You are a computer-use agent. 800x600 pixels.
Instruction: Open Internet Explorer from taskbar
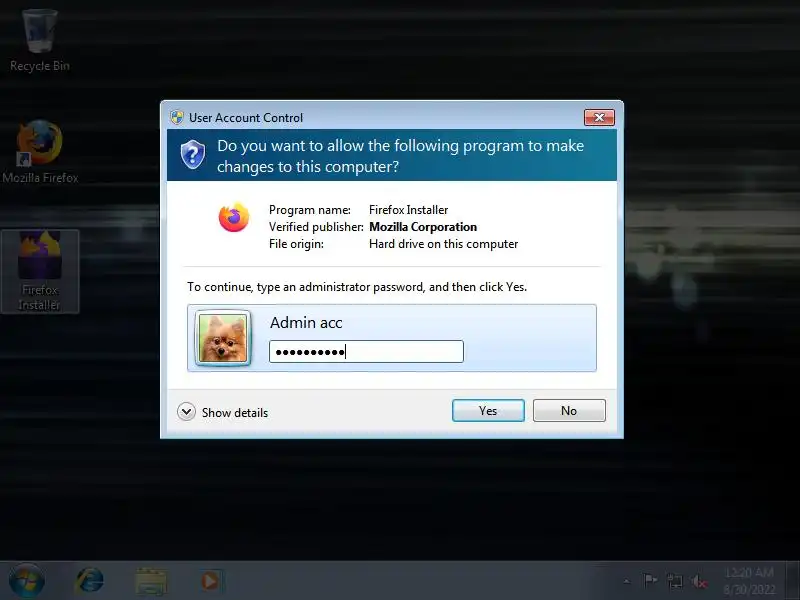90,581
